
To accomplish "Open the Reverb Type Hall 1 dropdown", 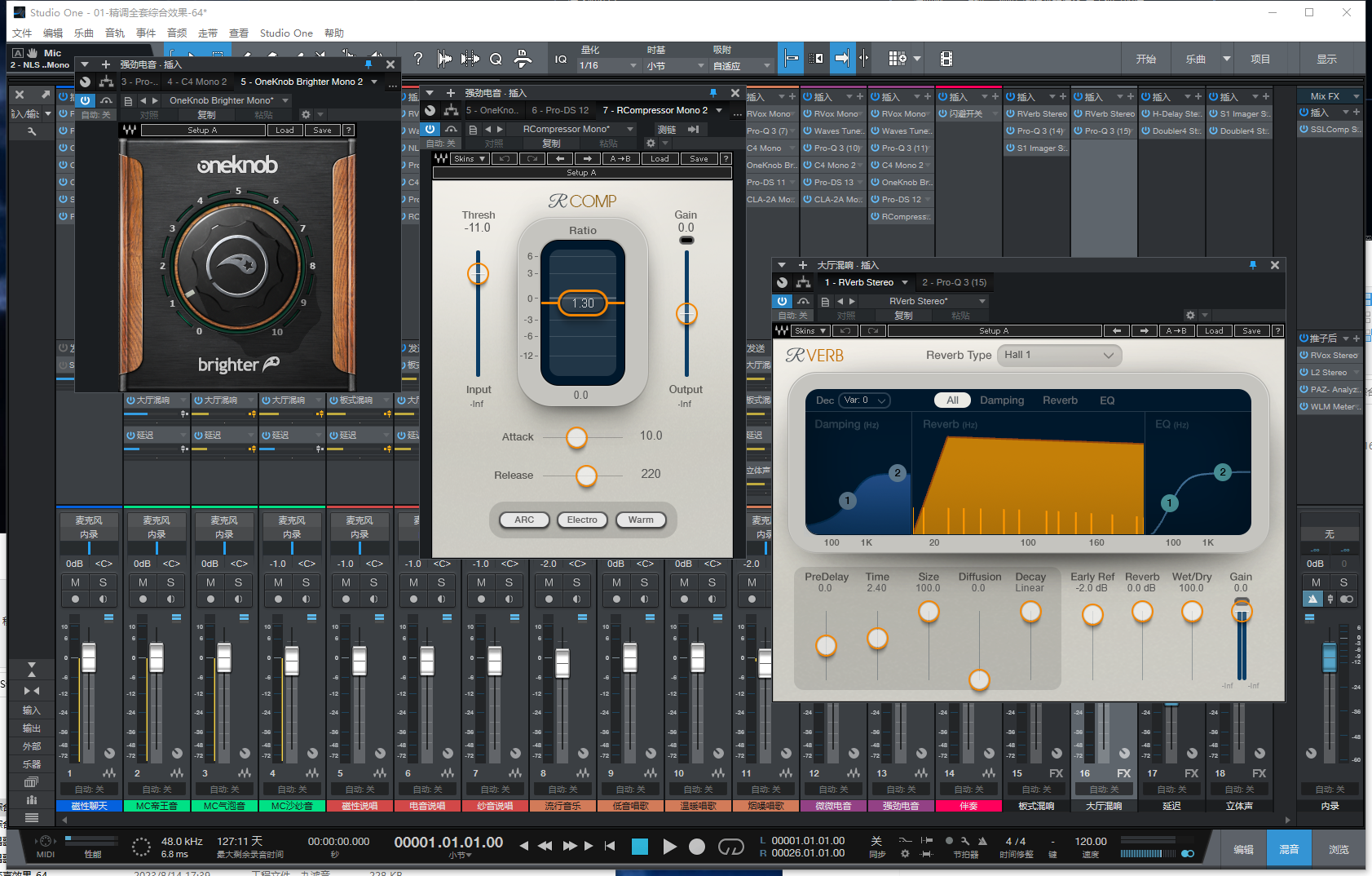I will coord(1058,355).
